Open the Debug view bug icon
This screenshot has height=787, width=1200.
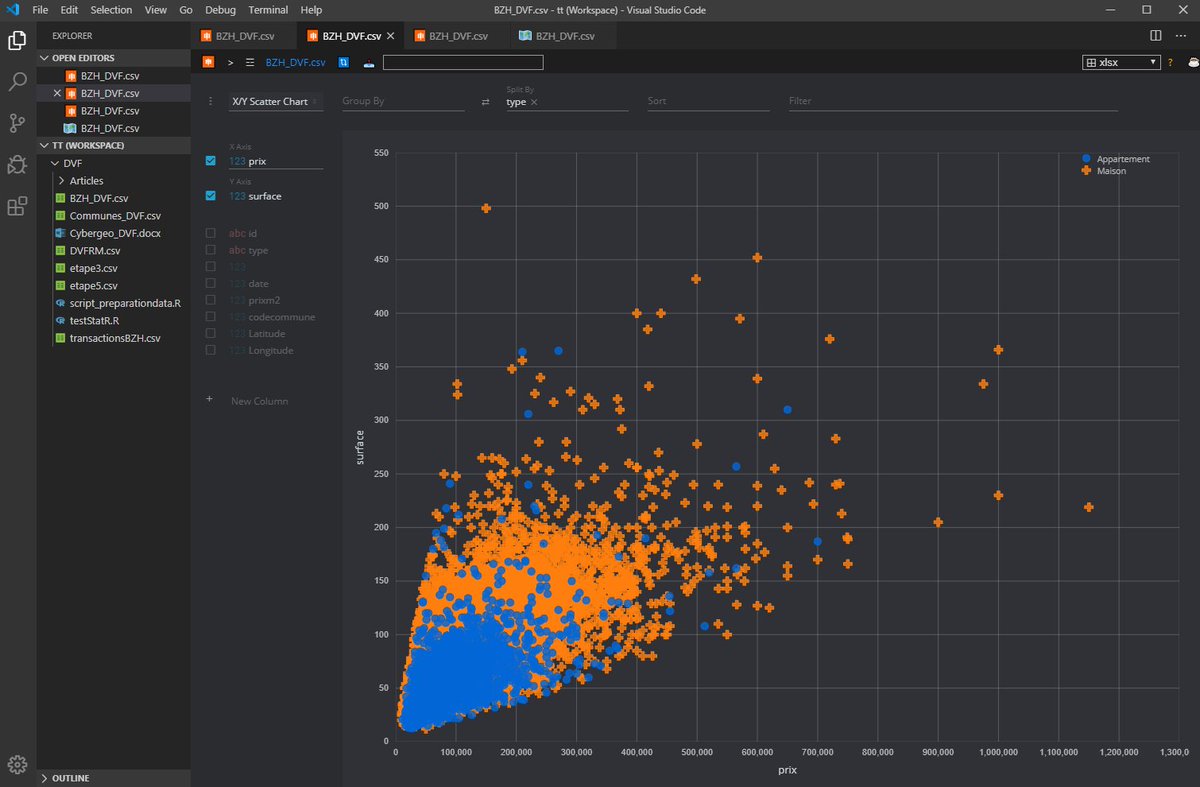coord(17,165)
